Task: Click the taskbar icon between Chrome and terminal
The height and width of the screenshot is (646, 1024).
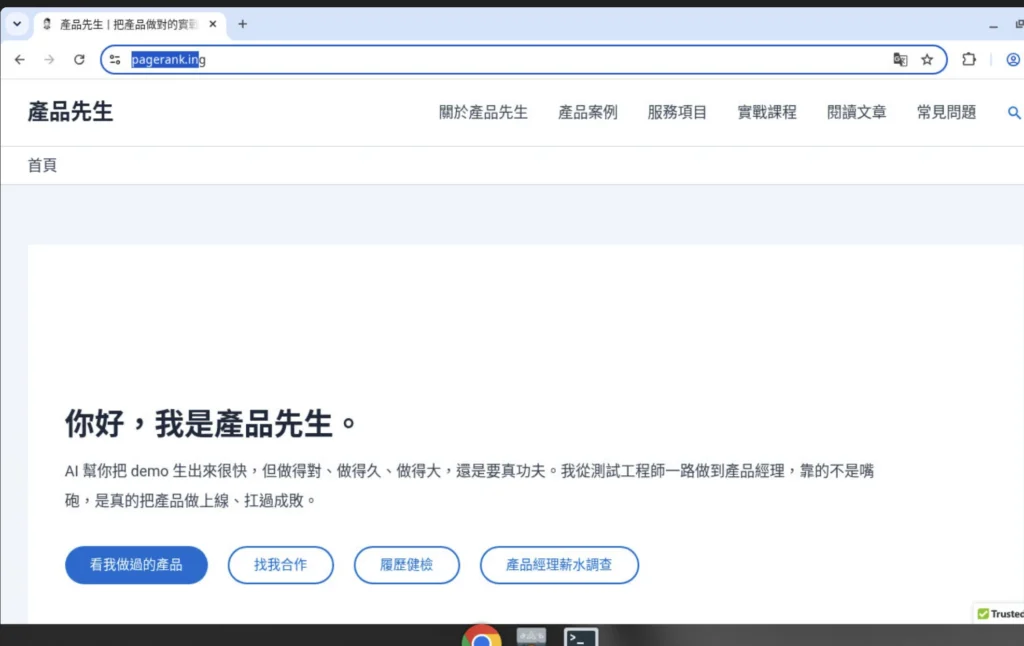Action: (531, 637)
